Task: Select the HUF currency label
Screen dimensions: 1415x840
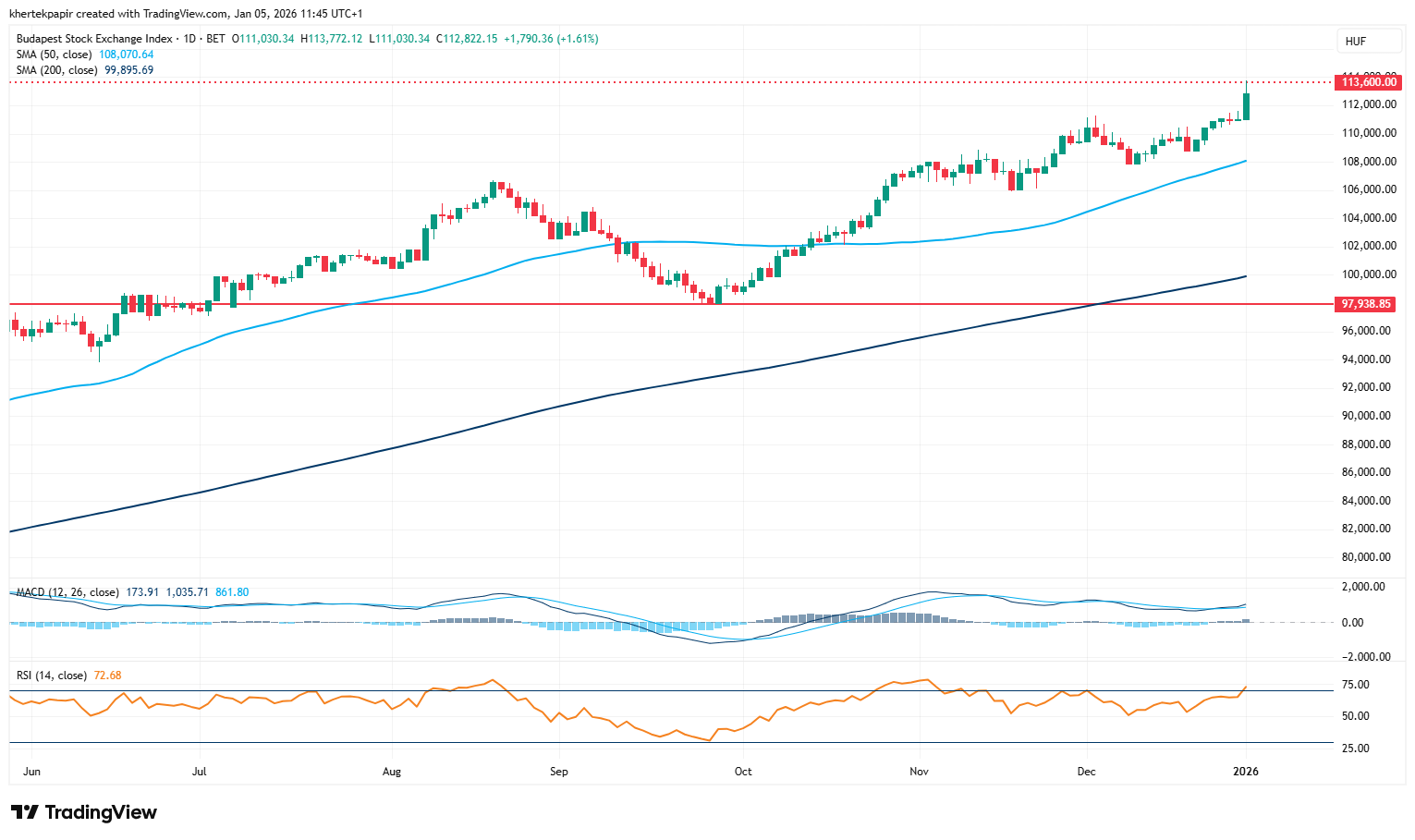Action: (x=1356, y=41)
